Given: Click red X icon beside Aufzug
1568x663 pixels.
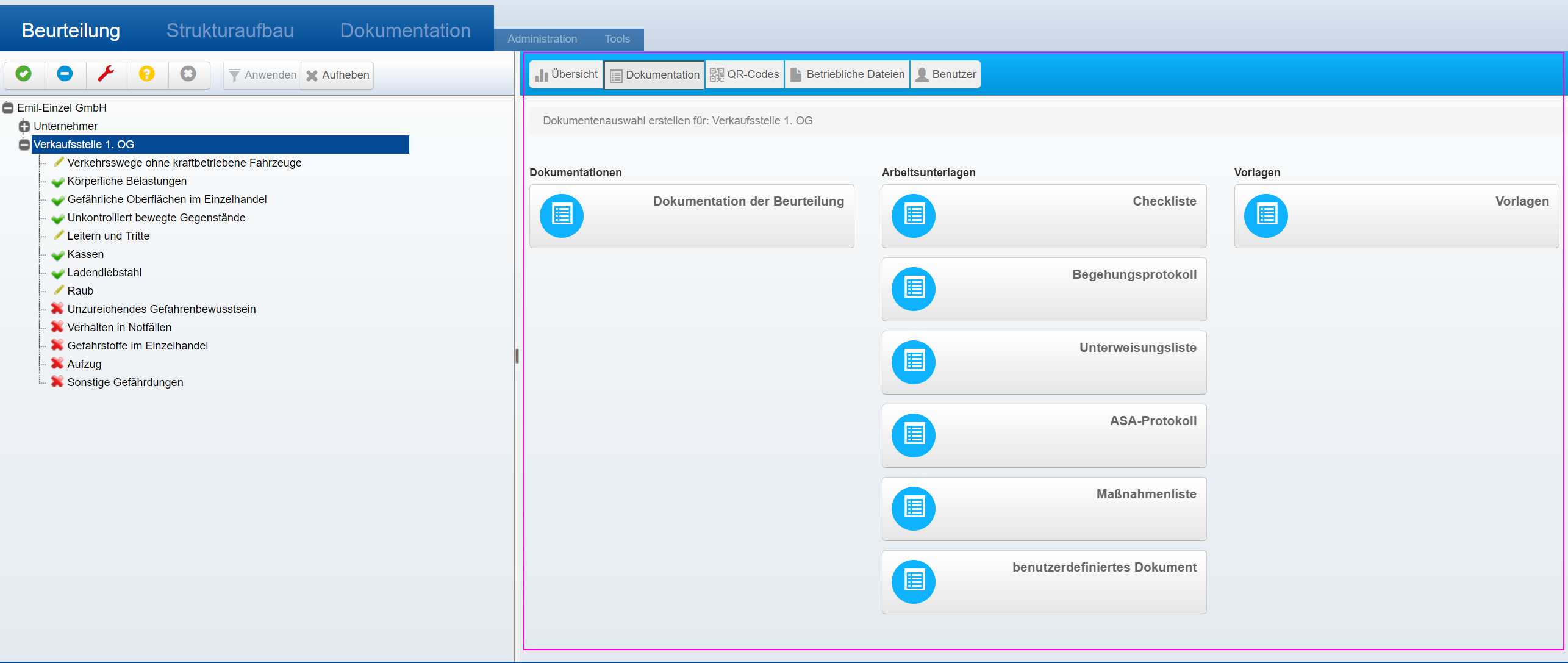Looking at the screenshot, I should click(x=57, y=364).
